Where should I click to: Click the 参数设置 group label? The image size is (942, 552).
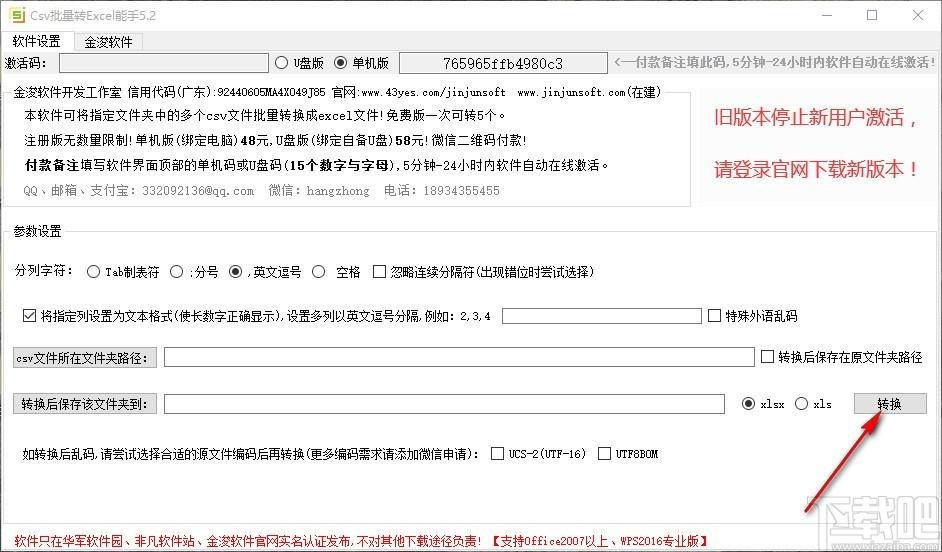37,231
